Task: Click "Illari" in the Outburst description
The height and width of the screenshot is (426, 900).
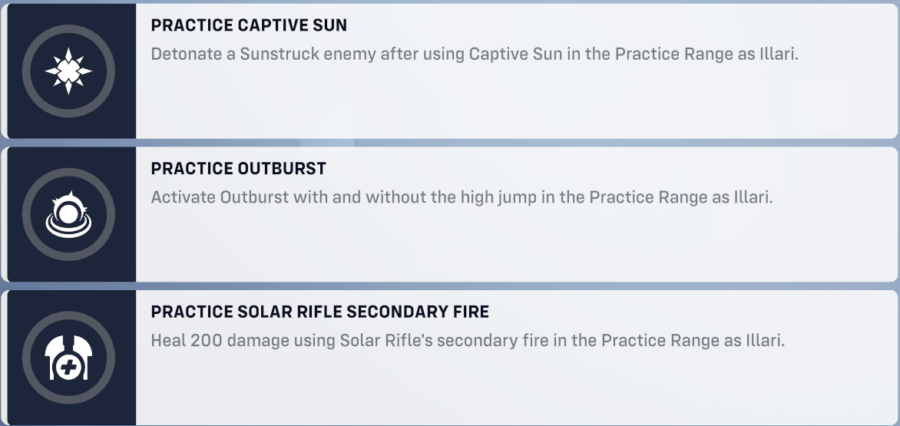Action: click(752, 197)
